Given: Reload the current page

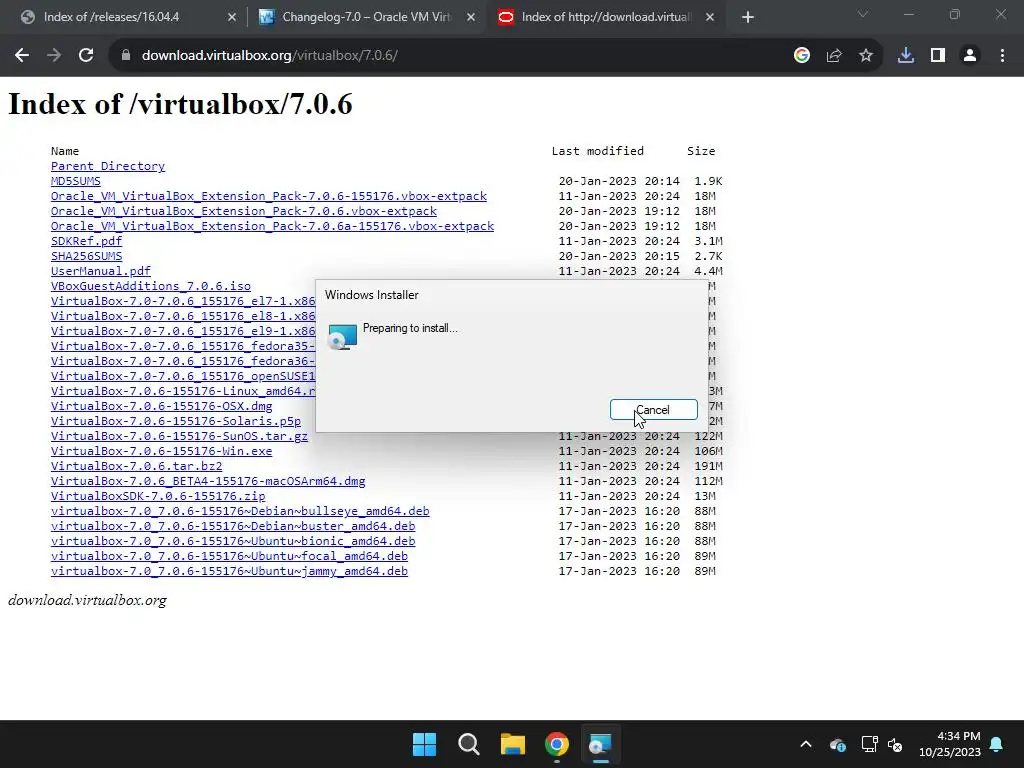Looking at the screenshot, I should pyautogui.click(x=86, y=56).
